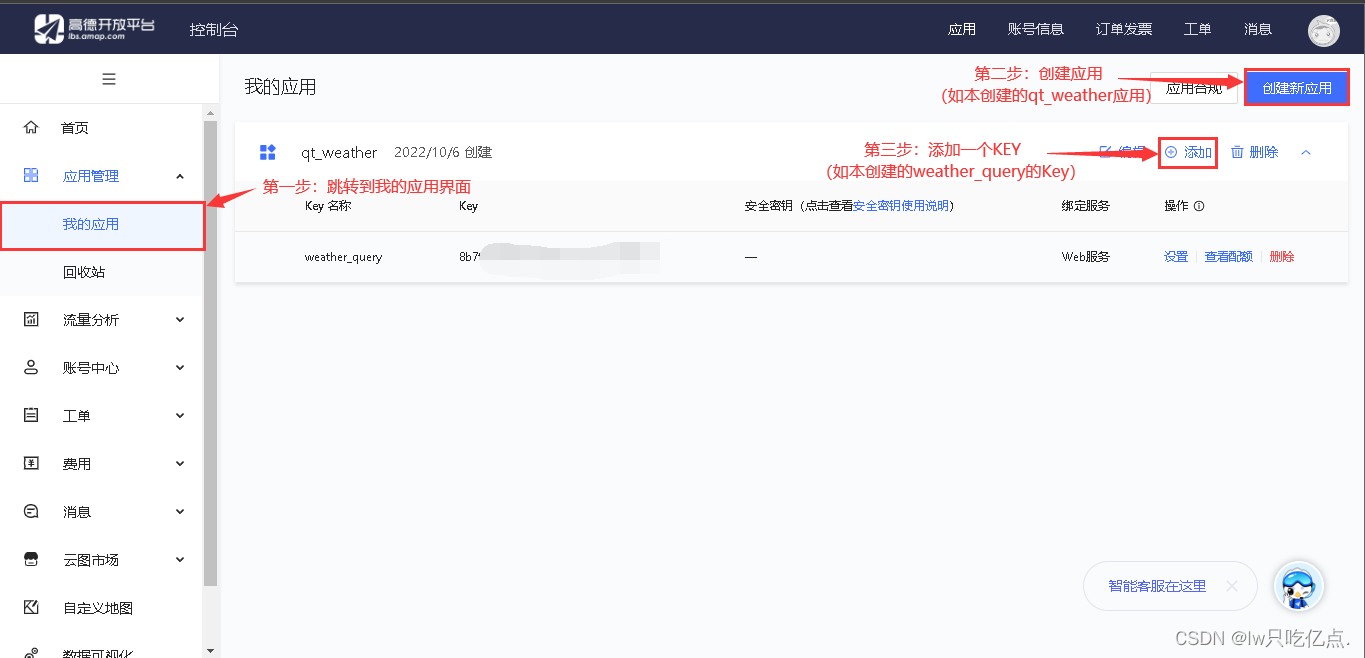The width and height of the screenshot is (1365, 658).
Task: Click the 工单 clipboard icon in sidebar
Action: point(31,415)
